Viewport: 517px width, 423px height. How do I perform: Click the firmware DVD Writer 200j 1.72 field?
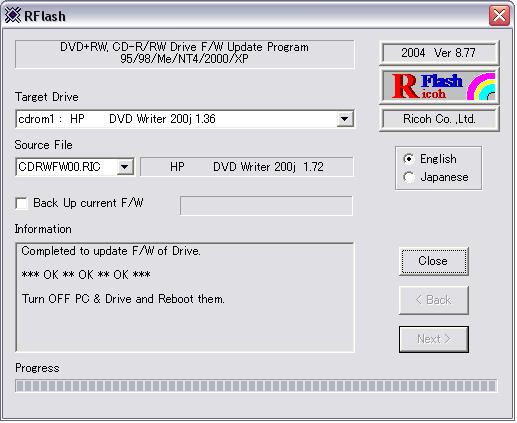pyautogui.click(x=247, y=167)
